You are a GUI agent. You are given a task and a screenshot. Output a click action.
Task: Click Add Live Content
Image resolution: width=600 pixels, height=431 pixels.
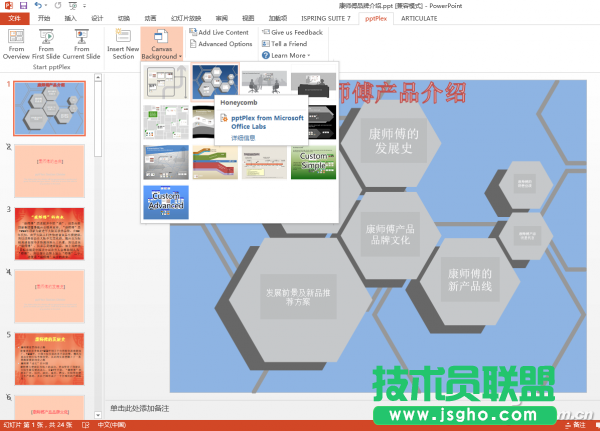(224, 32)
